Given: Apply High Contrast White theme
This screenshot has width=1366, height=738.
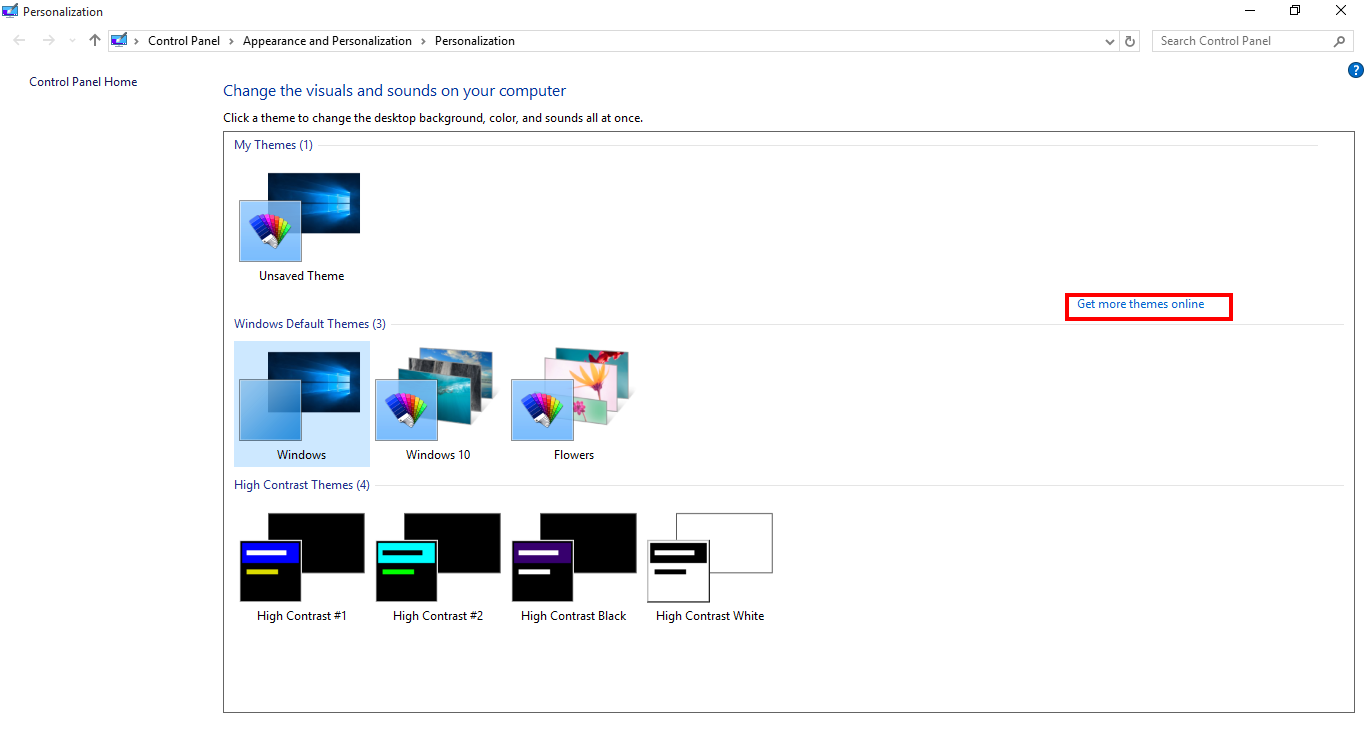Looking at the screenshot, I should pos(709,567).
